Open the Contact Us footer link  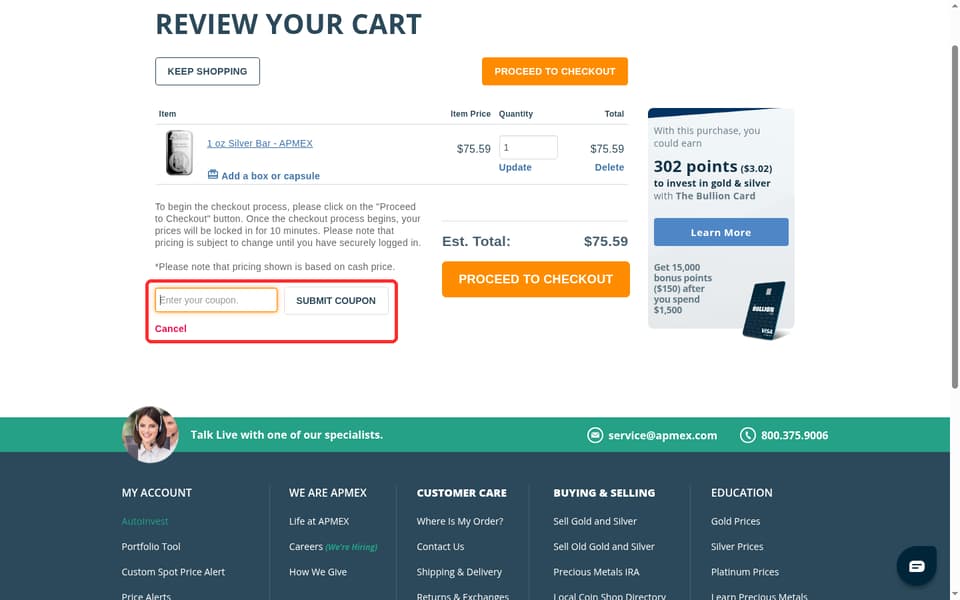click(x=440, y=546)
